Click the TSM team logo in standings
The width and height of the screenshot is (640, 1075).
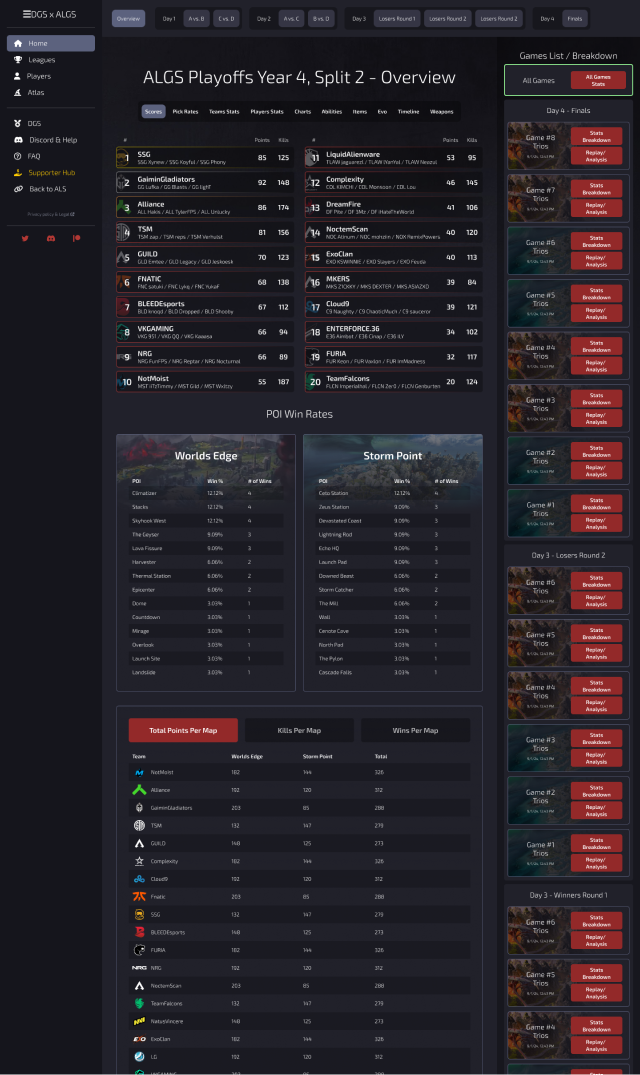pos(123,232)
